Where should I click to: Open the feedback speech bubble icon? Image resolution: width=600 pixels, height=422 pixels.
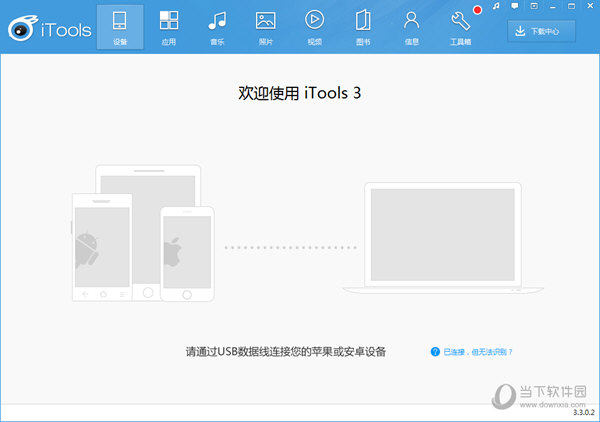(515, 6)
